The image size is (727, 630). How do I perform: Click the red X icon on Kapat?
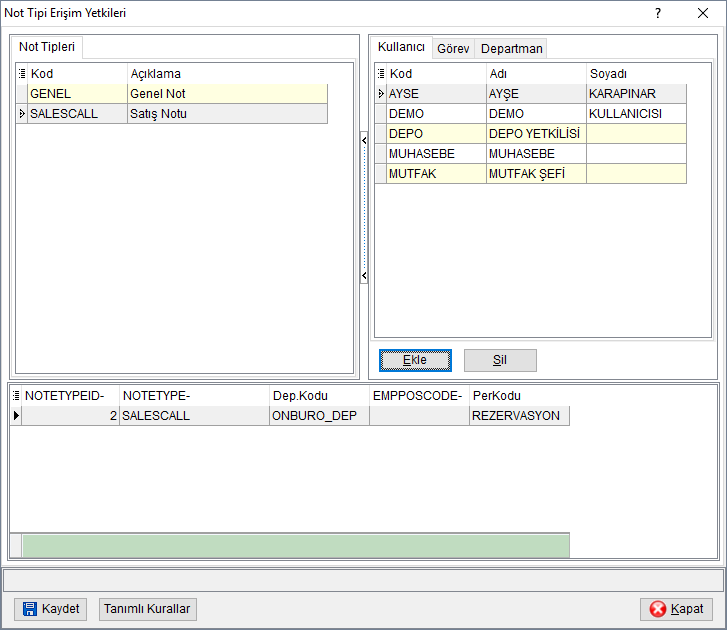point(657,609)
